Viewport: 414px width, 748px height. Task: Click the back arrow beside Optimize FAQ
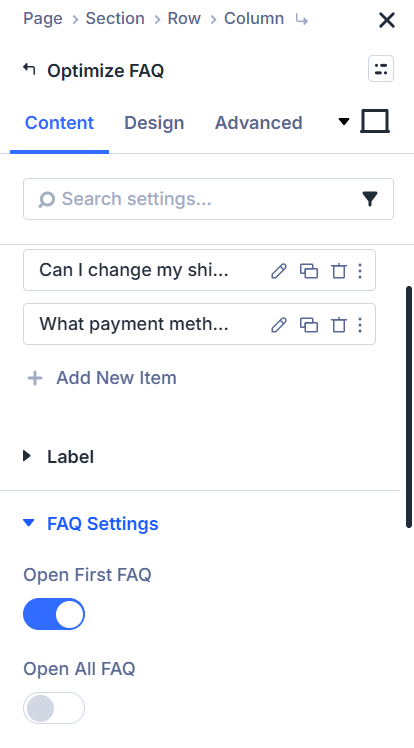(x=29, y=70)
